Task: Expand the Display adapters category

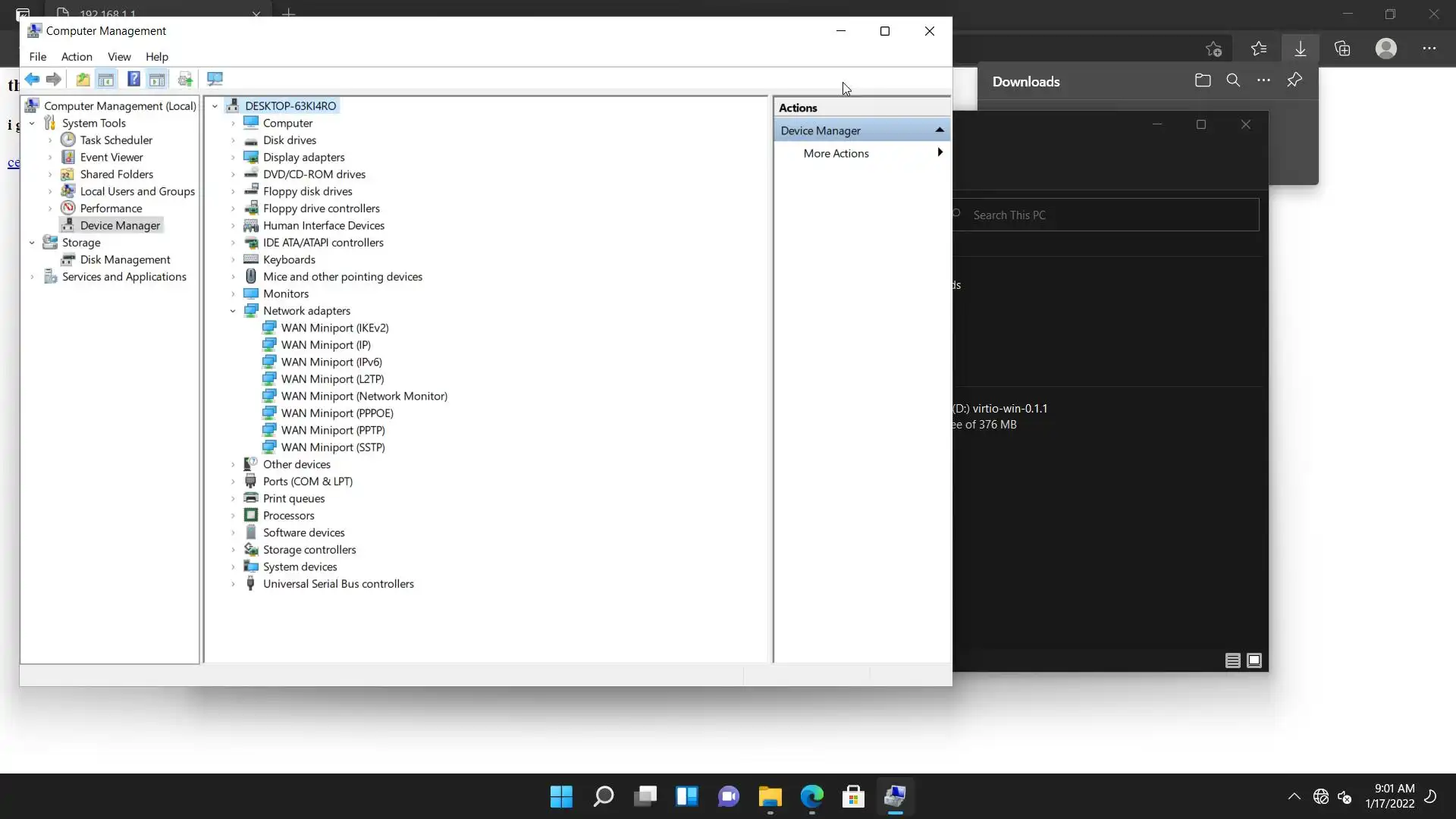Action: pyautogui.click(x=233, y=157)
